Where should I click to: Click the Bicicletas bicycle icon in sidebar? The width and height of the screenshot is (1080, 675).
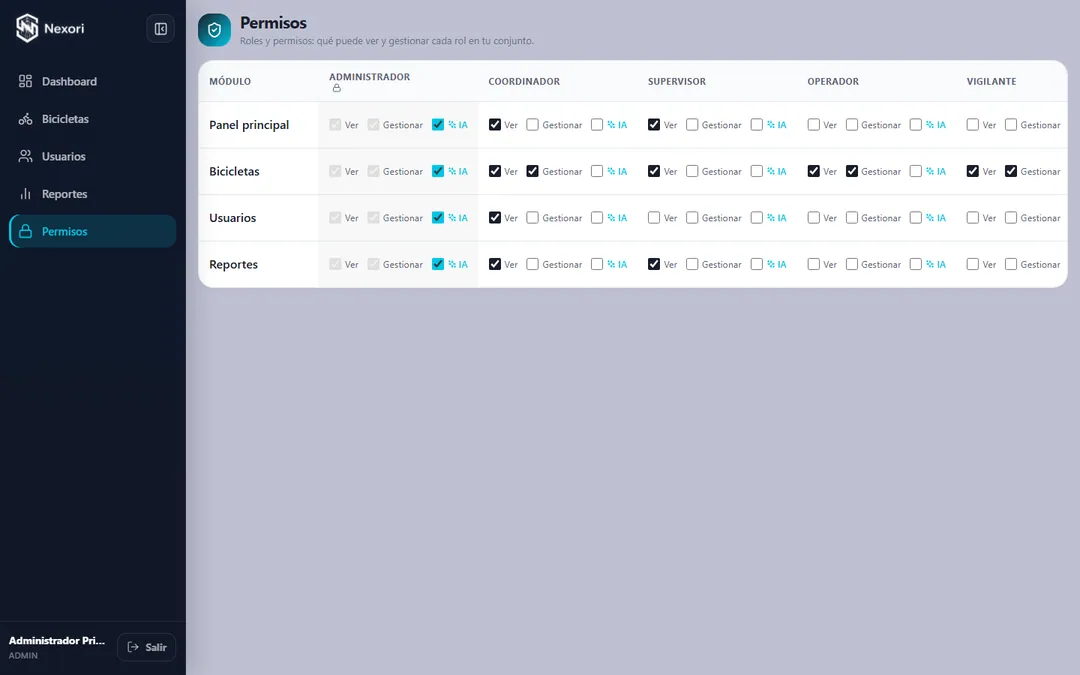[x=25, y=119]
